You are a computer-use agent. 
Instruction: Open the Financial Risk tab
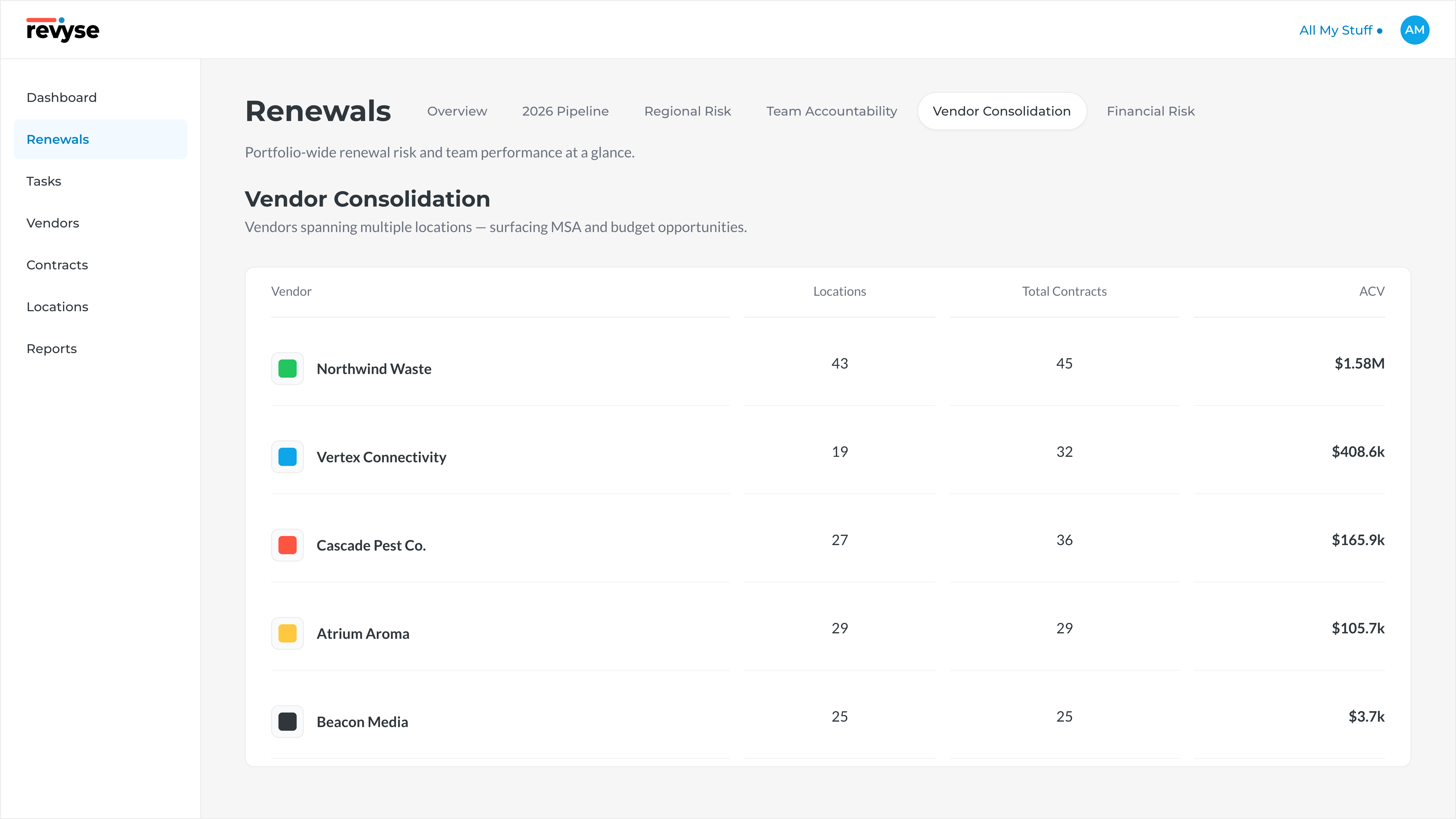point(1150,111)
